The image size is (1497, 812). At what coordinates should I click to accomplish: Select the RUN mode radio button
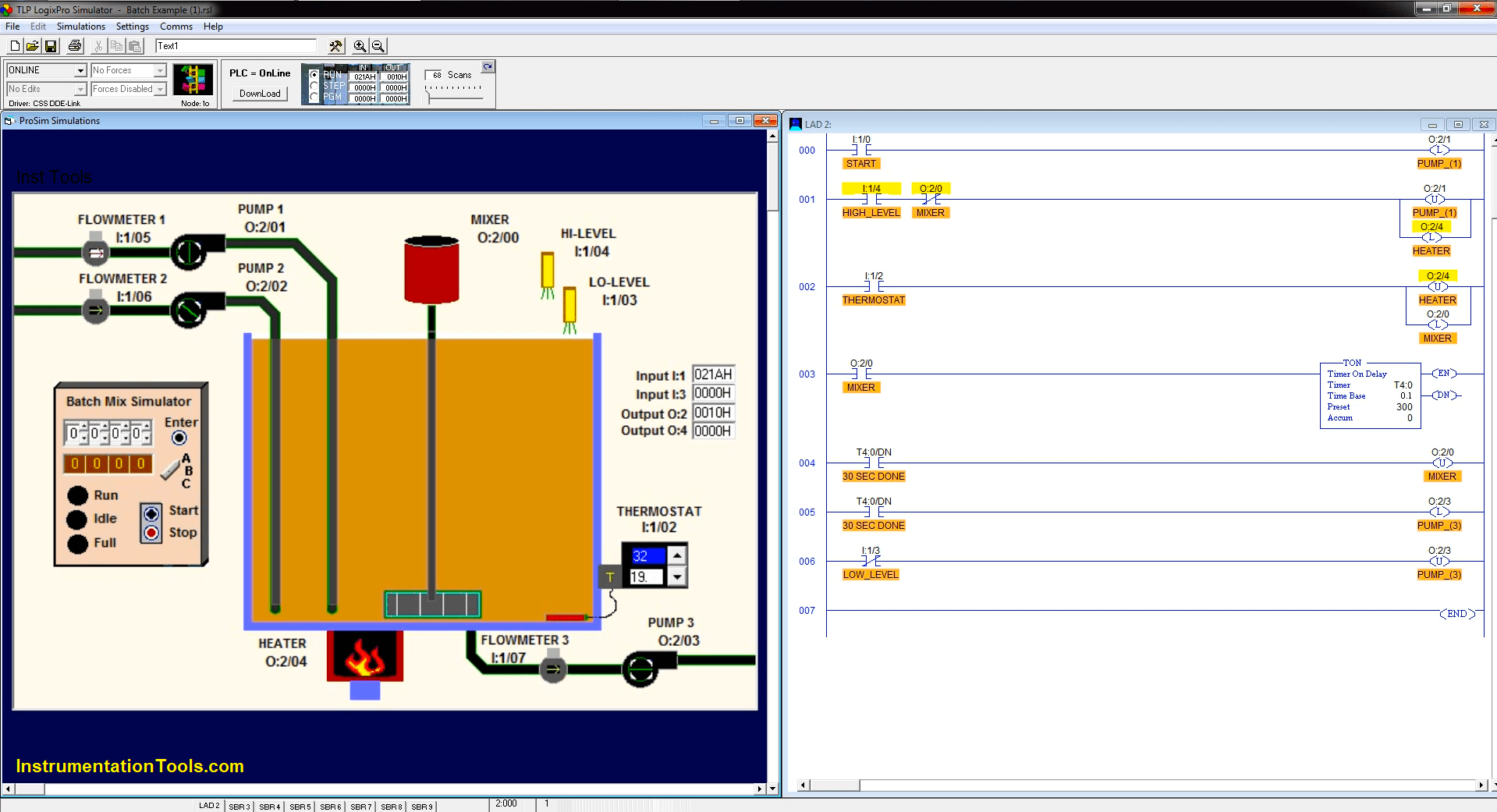315,74
